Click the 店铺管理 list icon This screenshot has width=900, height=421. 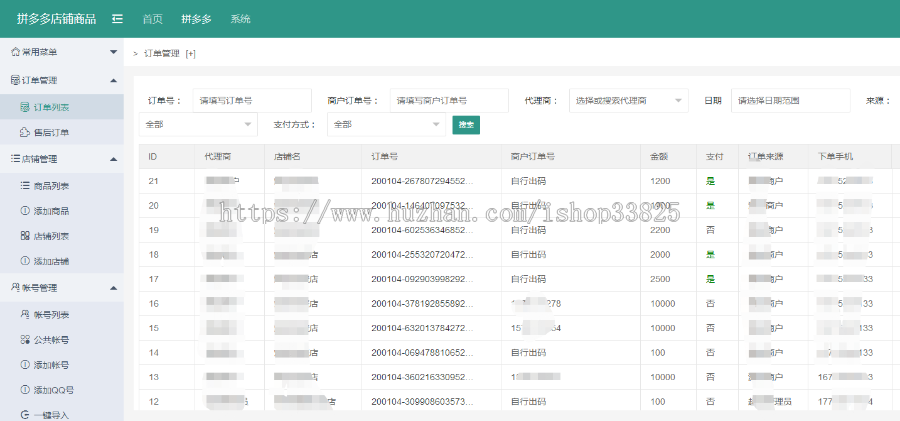15,159
